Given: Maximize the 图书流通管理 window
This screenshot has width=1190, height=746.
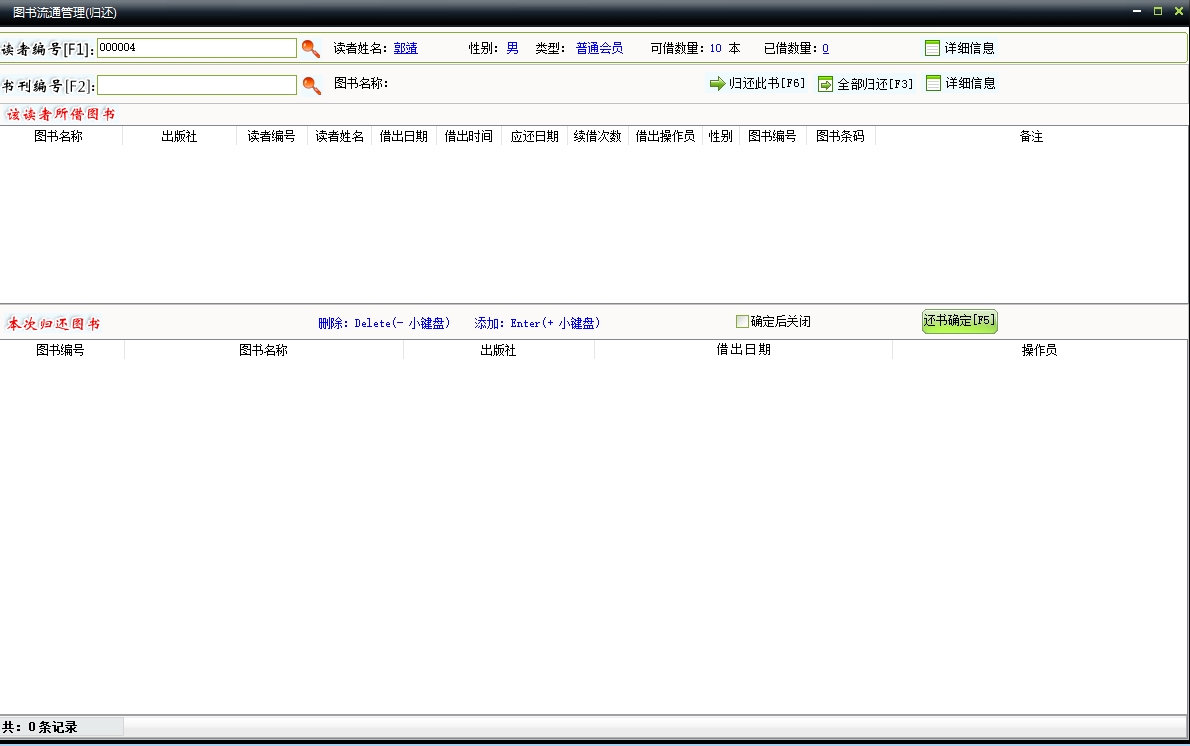Looking at the screenshot, I should [x=1157, y=11].
